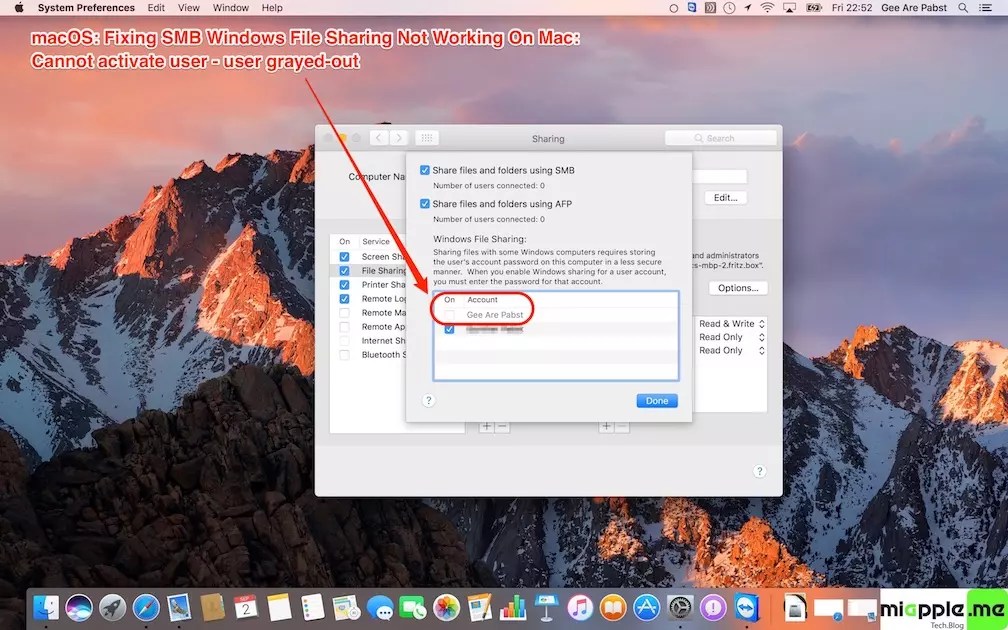Open the Edit menu
The height and width of the screenshot is (630, 1008).
(x=156, y=8)
